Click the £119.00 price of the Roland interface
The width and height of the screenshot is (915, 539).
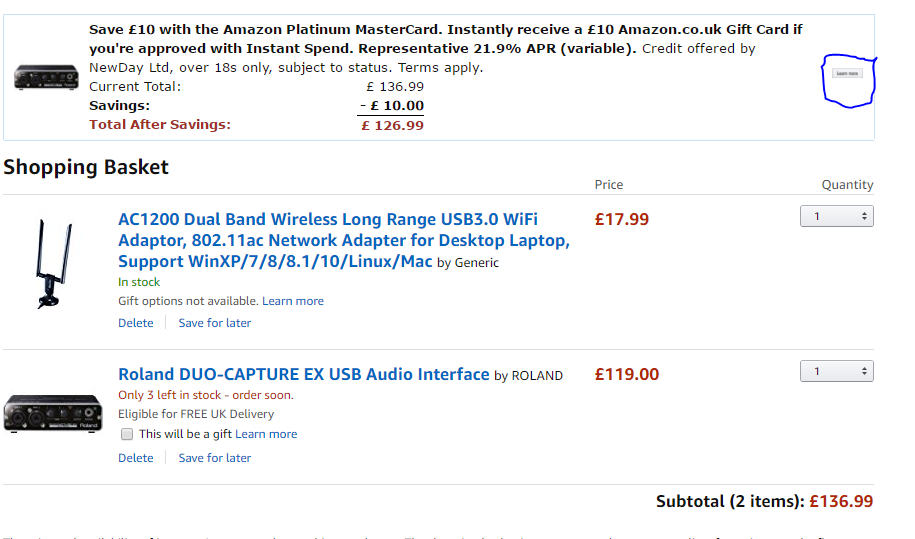click(627, 375)
